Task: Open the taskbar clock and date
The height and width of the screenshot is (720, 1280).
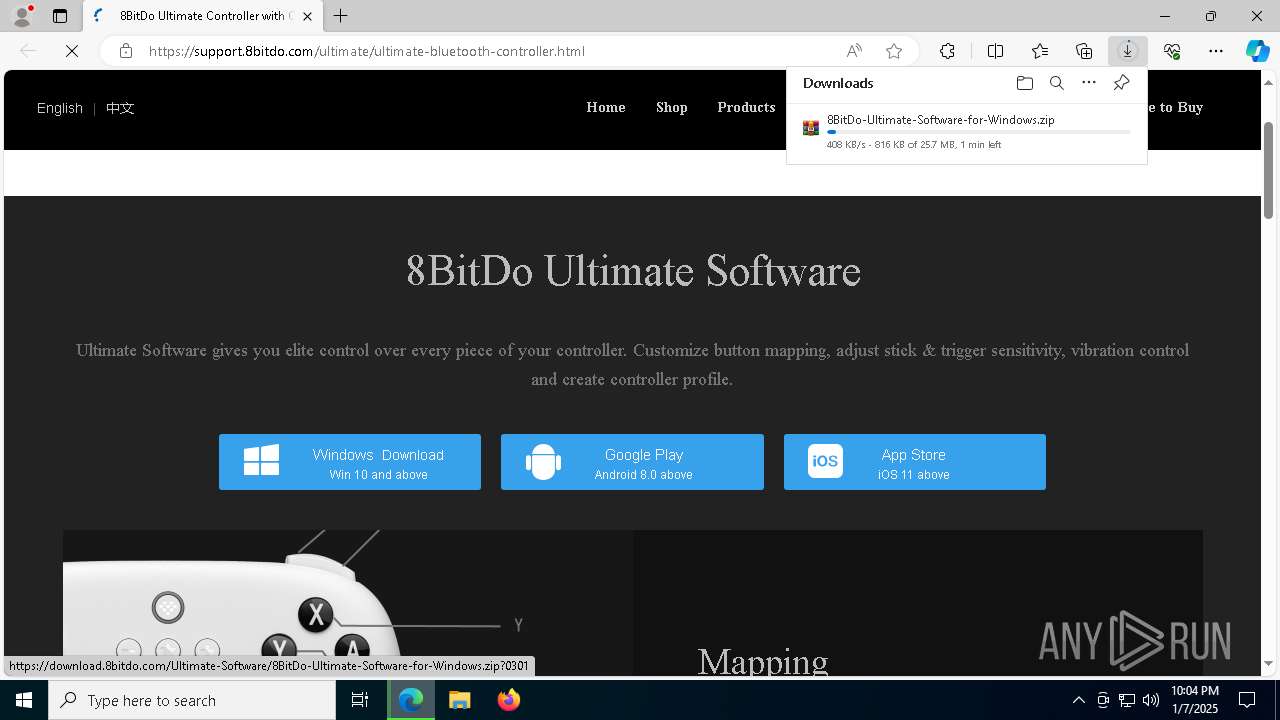Action: click(1195, 700)
